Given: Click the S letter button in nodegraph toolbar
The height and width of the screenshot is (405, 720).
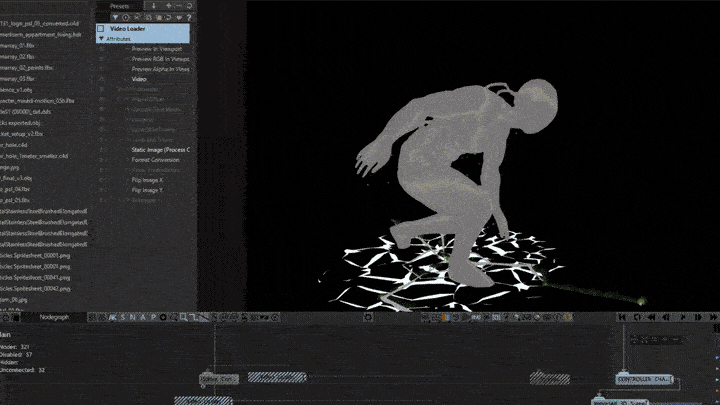Looking at the screenshot, I should pos(123,317).
